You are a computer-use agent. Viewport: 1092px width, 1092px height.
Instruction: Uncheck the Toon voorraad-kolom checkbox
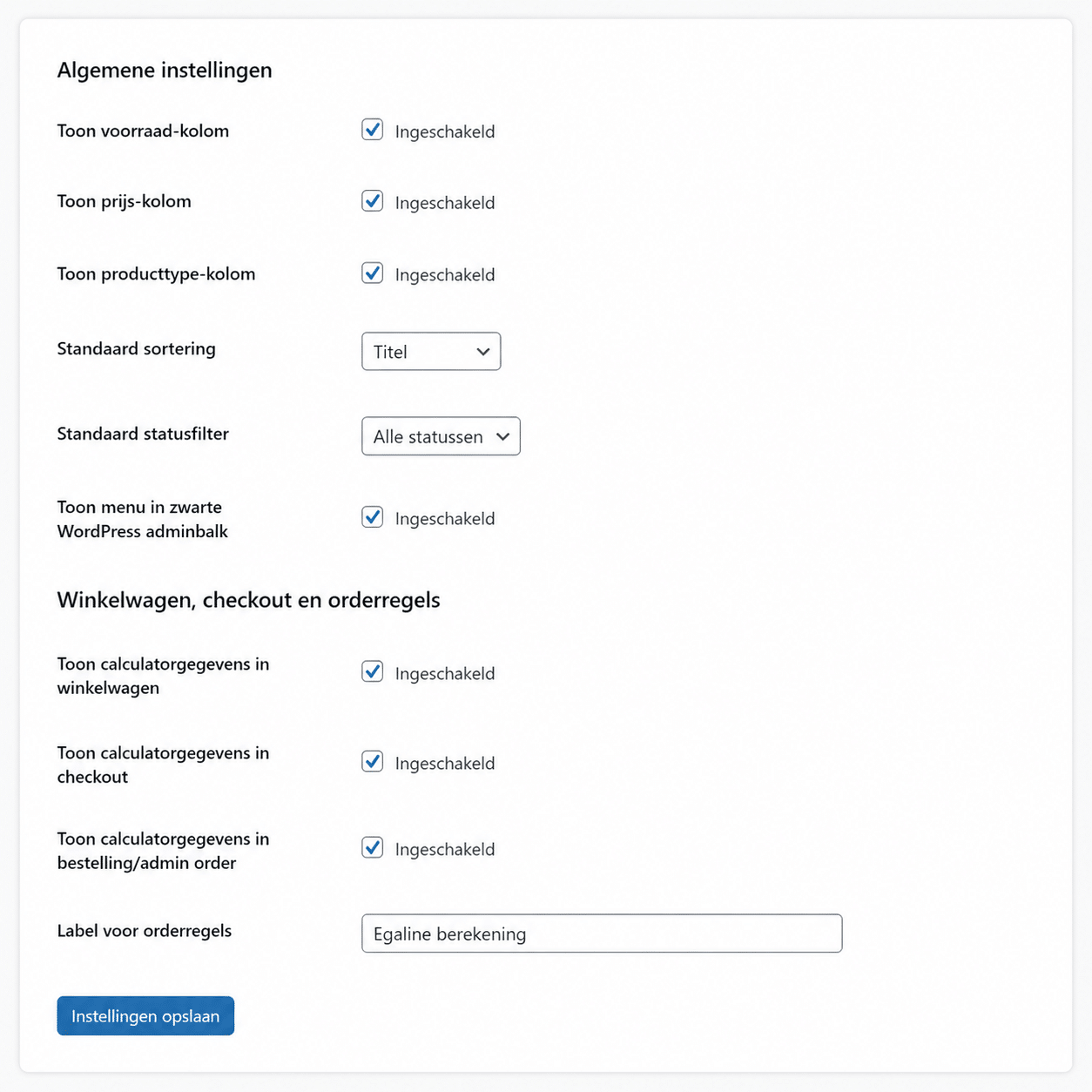pyautogui.click(x=373, y=130)
